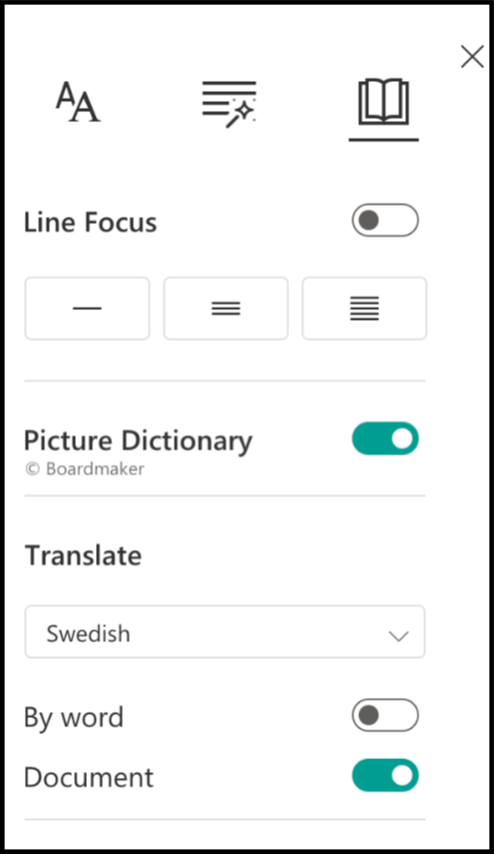Close the reading preferences panel
The width and height of the screenshot is (494, 854).
[x=472, y=57]
